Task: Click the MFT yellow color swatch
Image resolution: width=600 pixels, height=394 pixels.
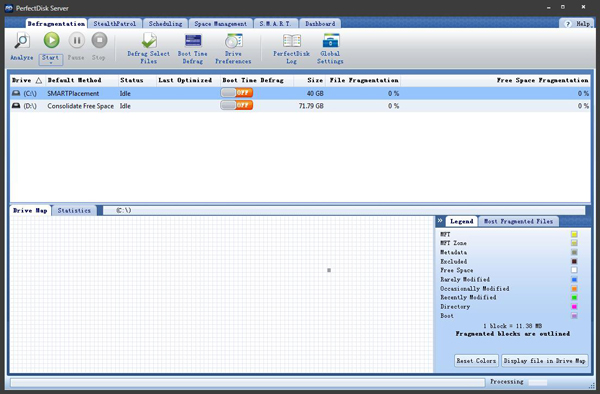Action: [574, 234]
